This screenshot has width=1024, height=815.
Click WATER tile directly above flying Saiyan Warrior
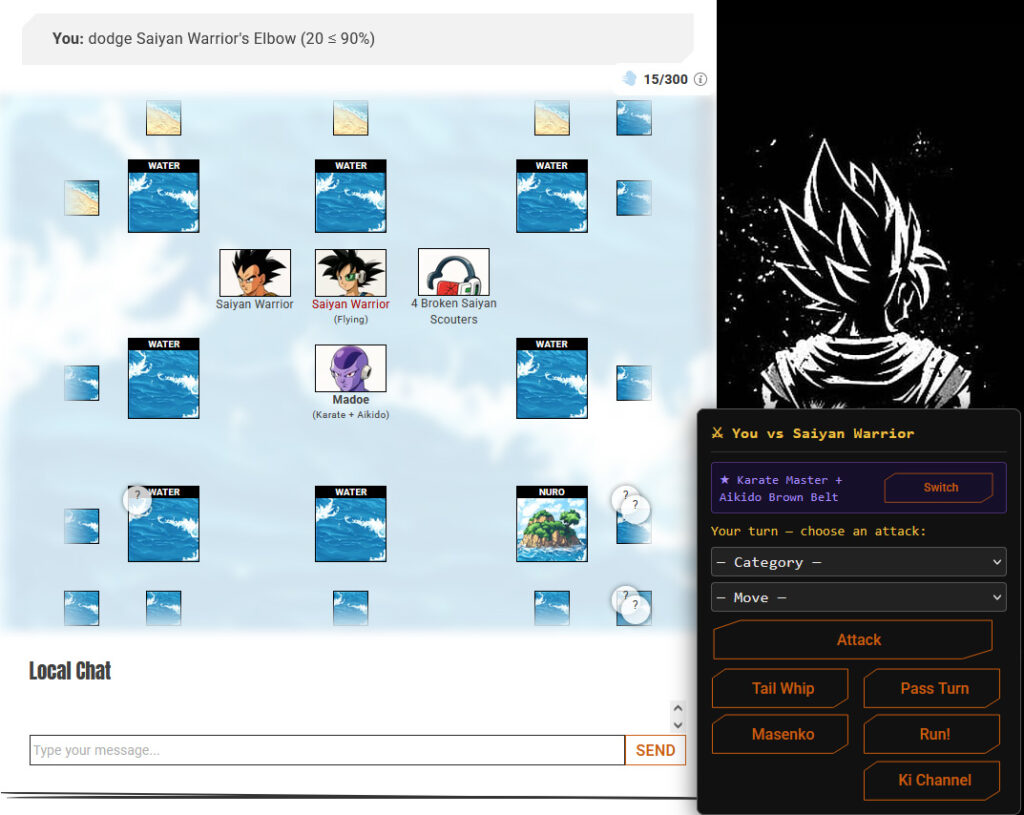click(351, 196)
